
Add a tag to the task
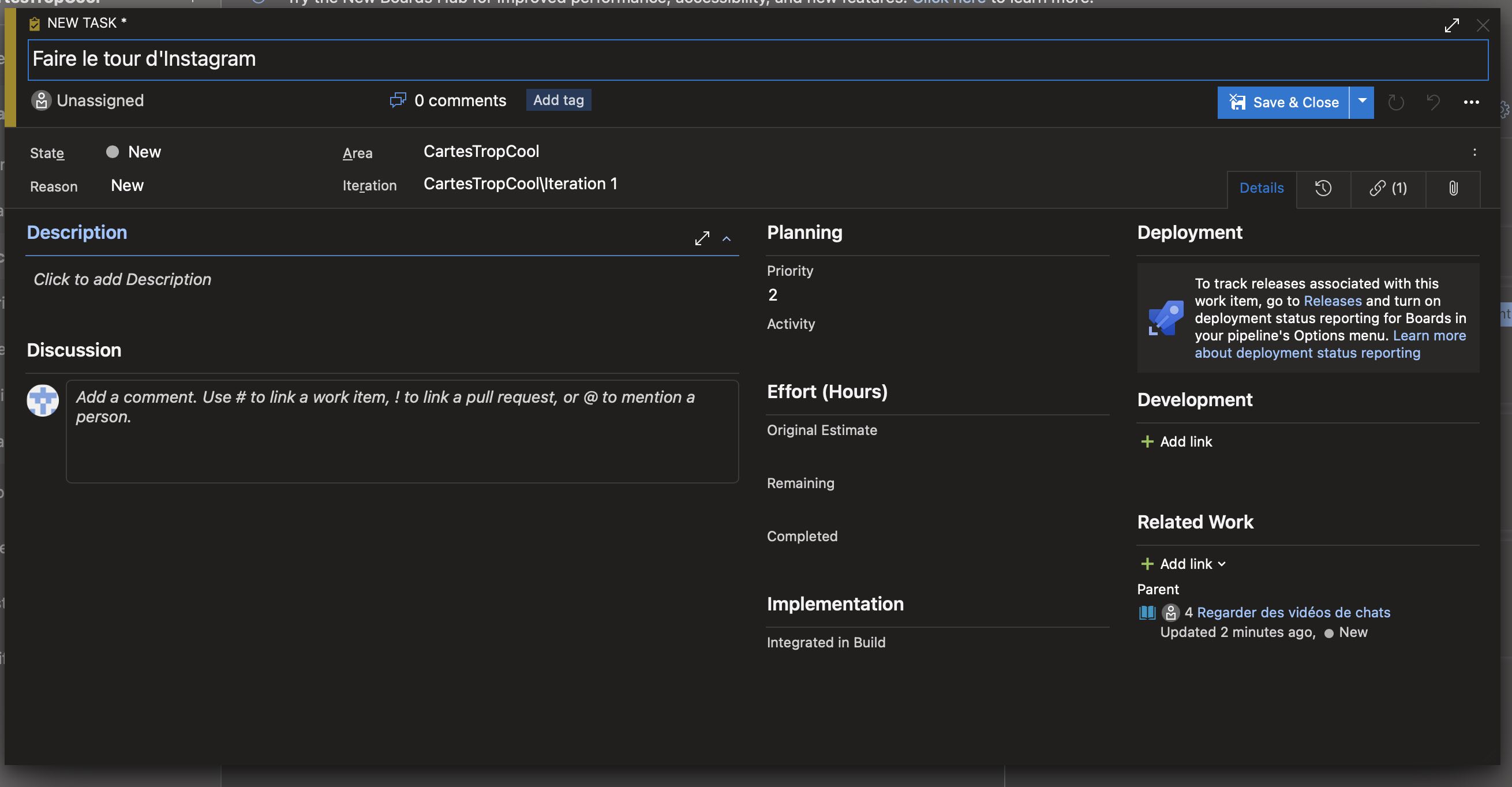(x=558, y=100)
